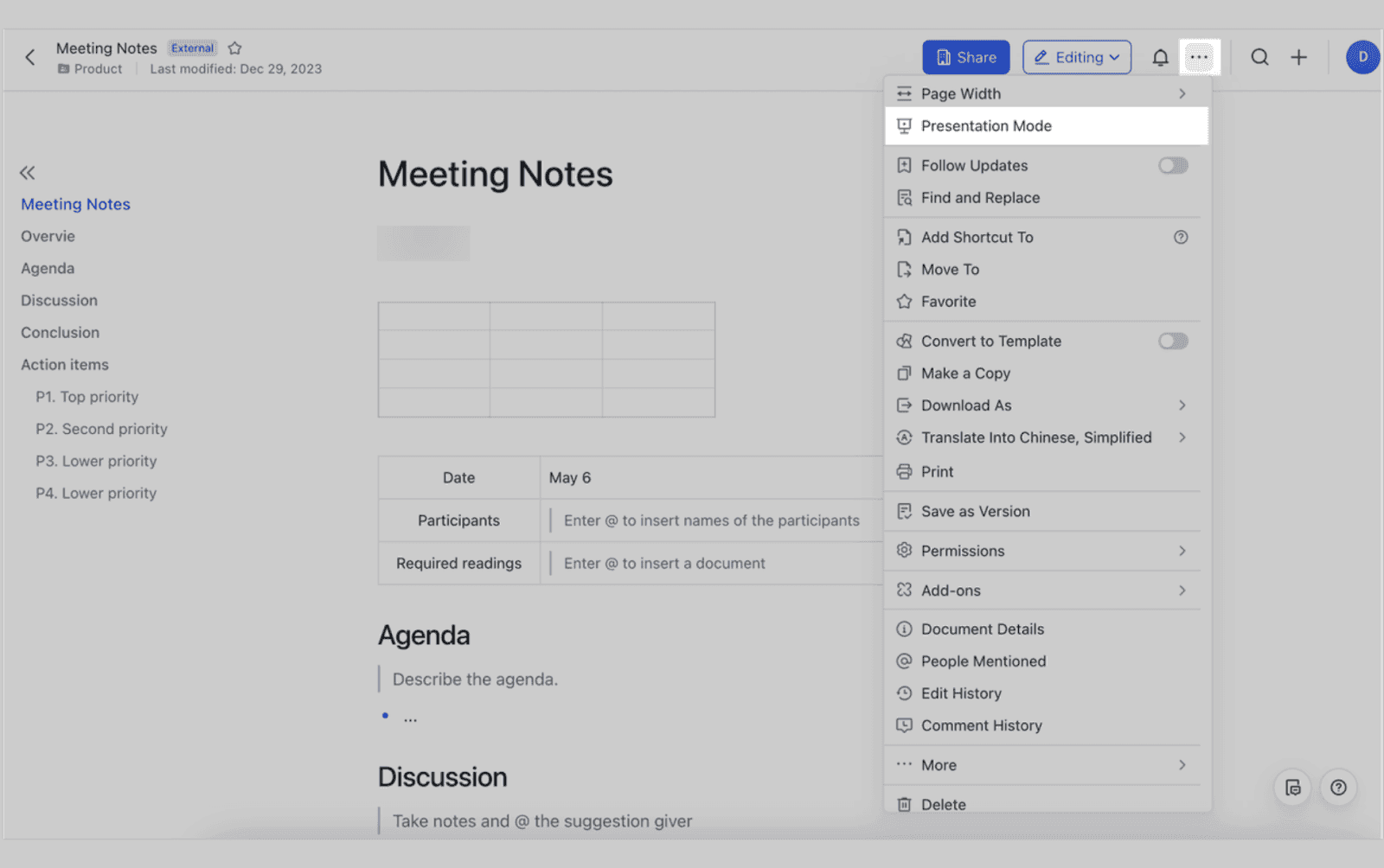
Task: Click the more options ellipsis icon
Action: [x=1200, y=57]
